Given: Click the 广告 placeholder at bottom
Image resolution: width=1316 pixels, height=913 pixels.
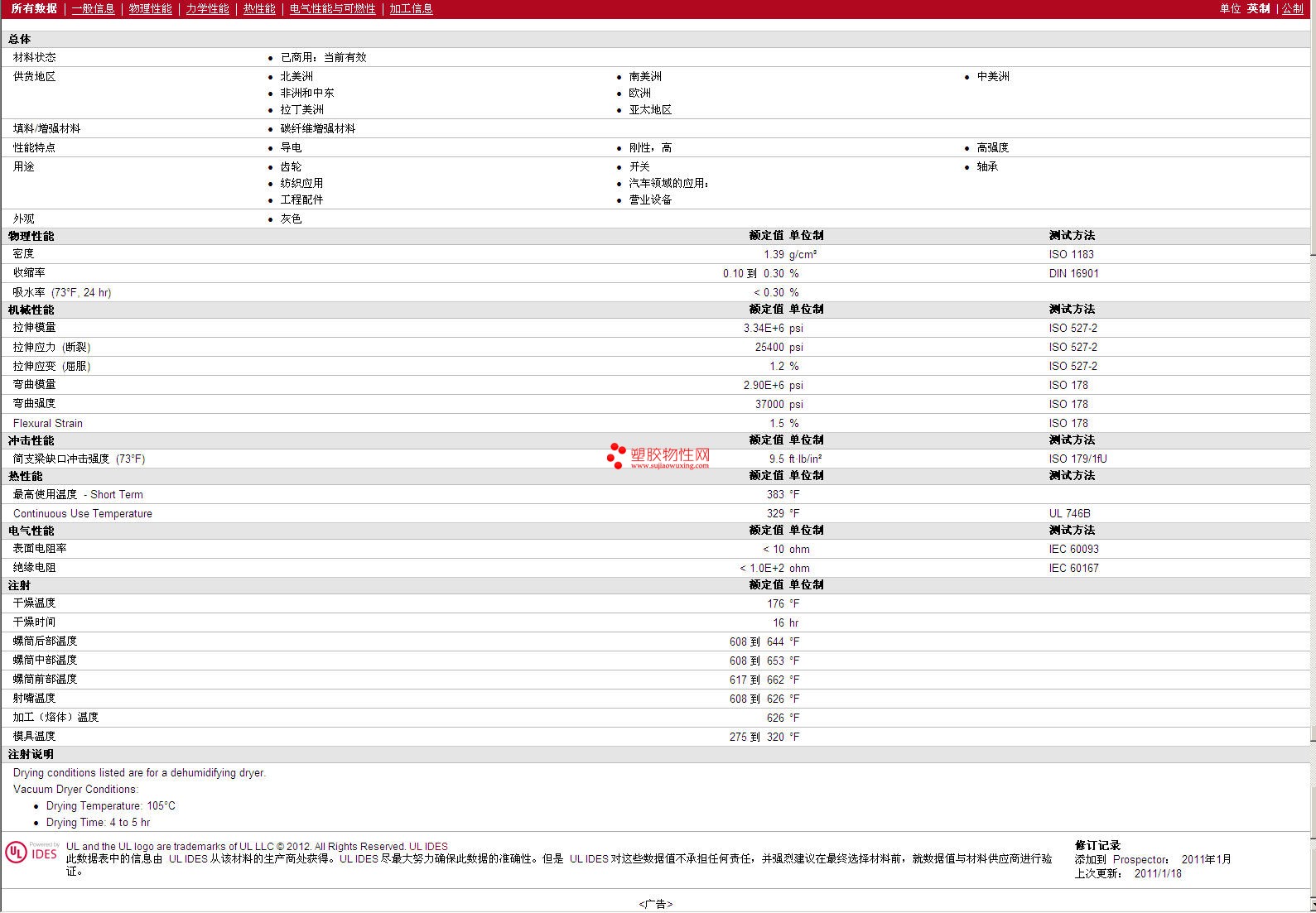Looking at the screenshot, I should tap(656, 904).
